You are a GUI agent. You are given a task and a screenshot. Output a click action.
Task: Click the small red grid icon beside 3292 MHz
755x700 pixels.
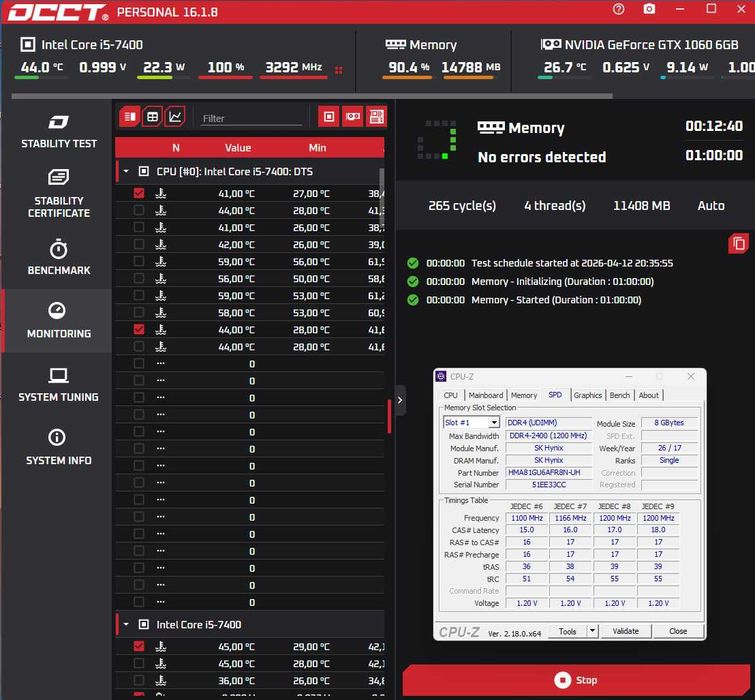point(338,70)
